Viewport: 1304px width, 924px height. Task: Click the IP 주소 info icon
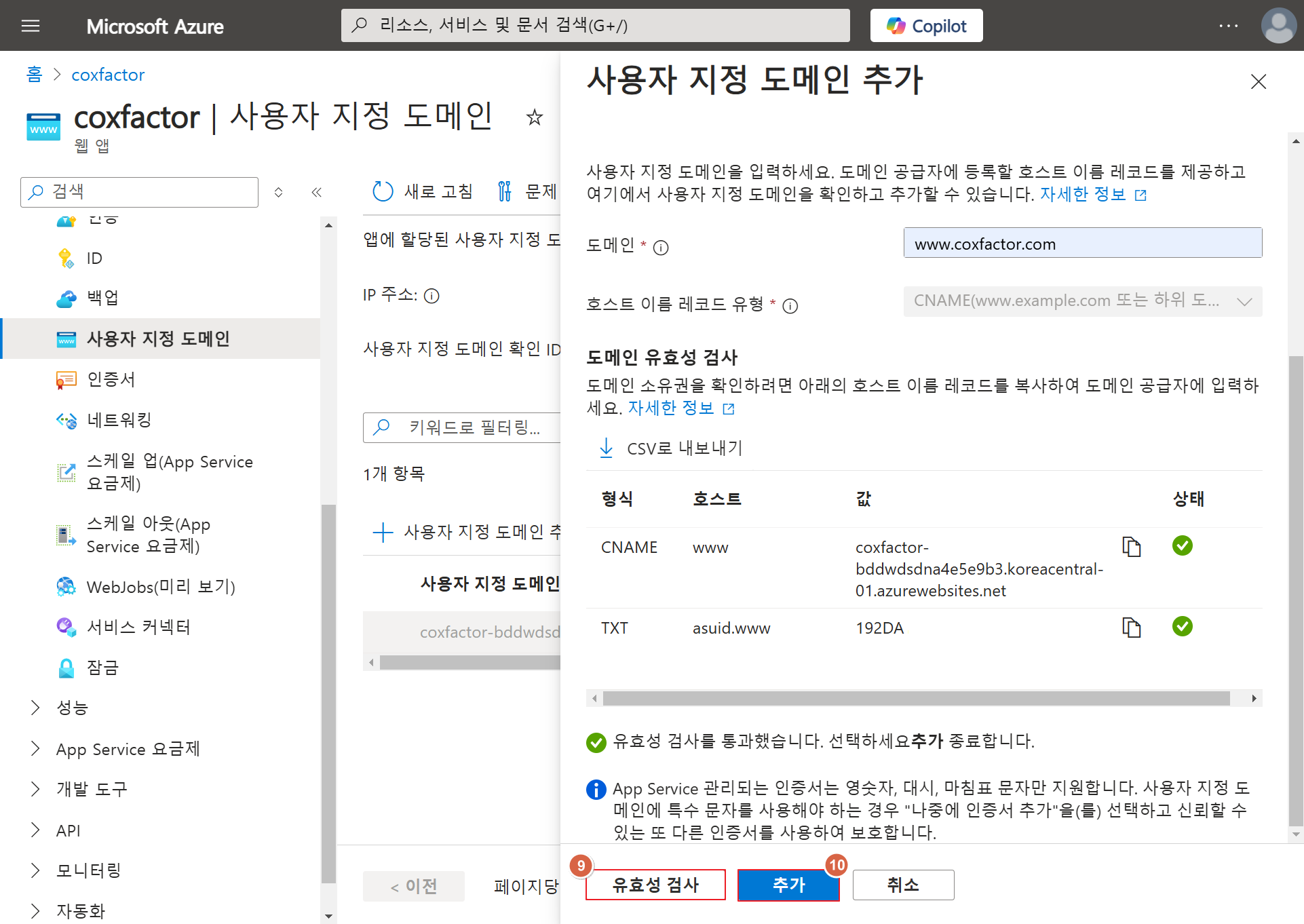coord(432,296)
